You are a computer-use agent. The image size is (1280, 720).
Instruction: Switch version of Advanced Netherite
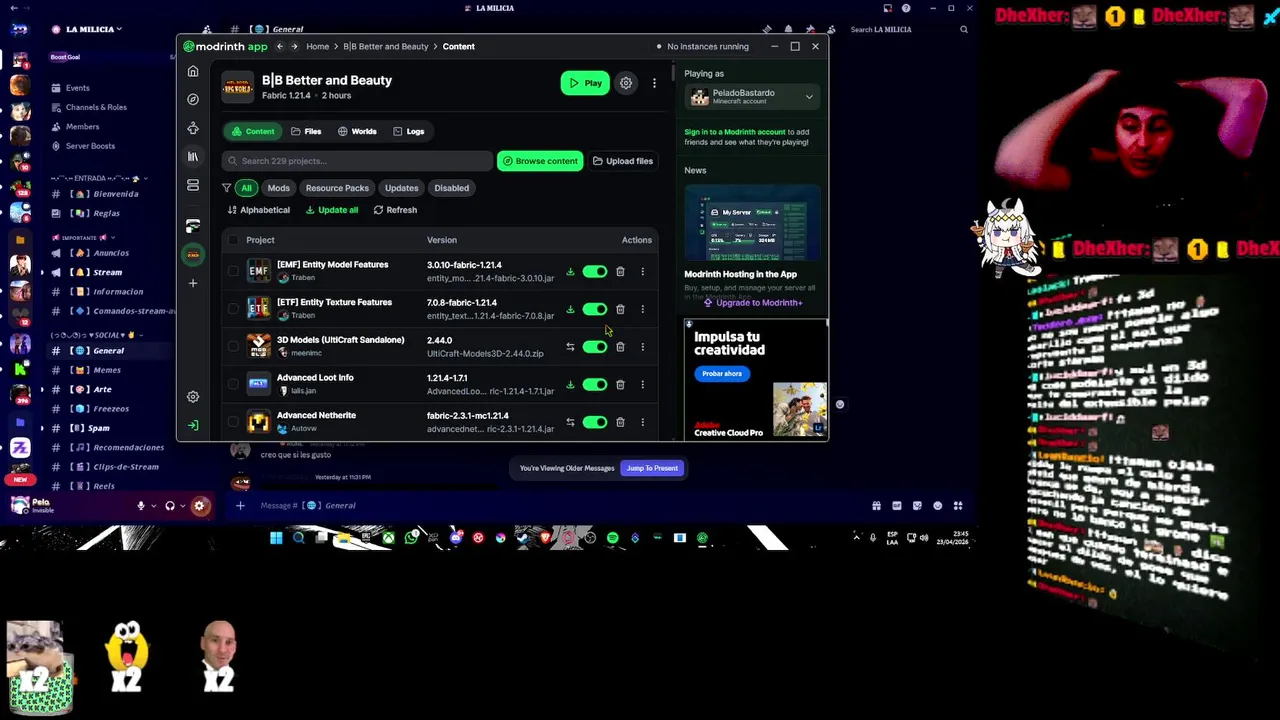570,422
